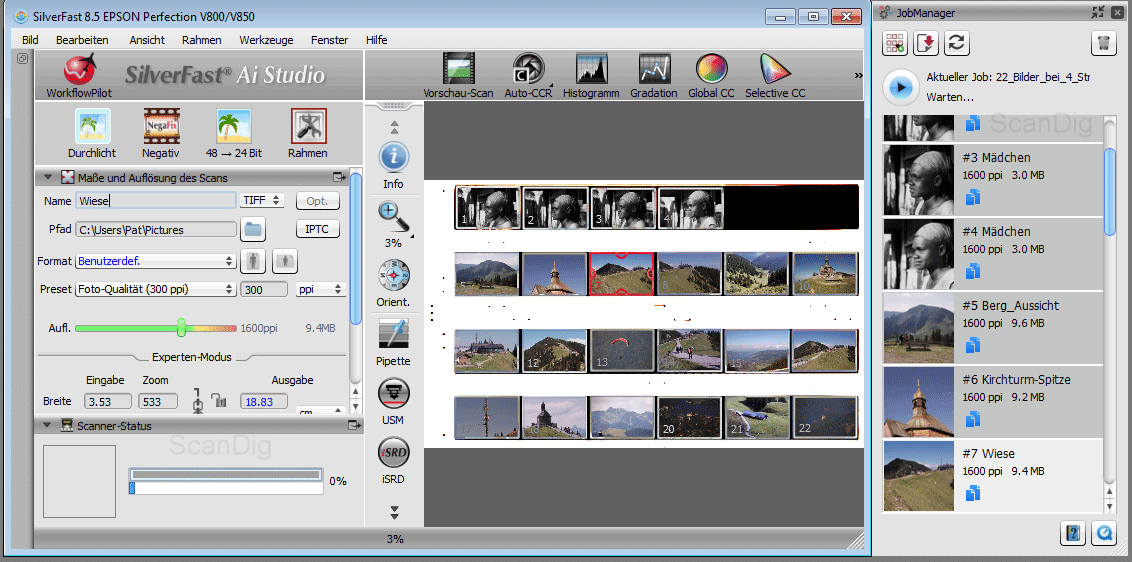Open the Histogramm tool
1132x562 pixels.
click(x=592, y=70)
